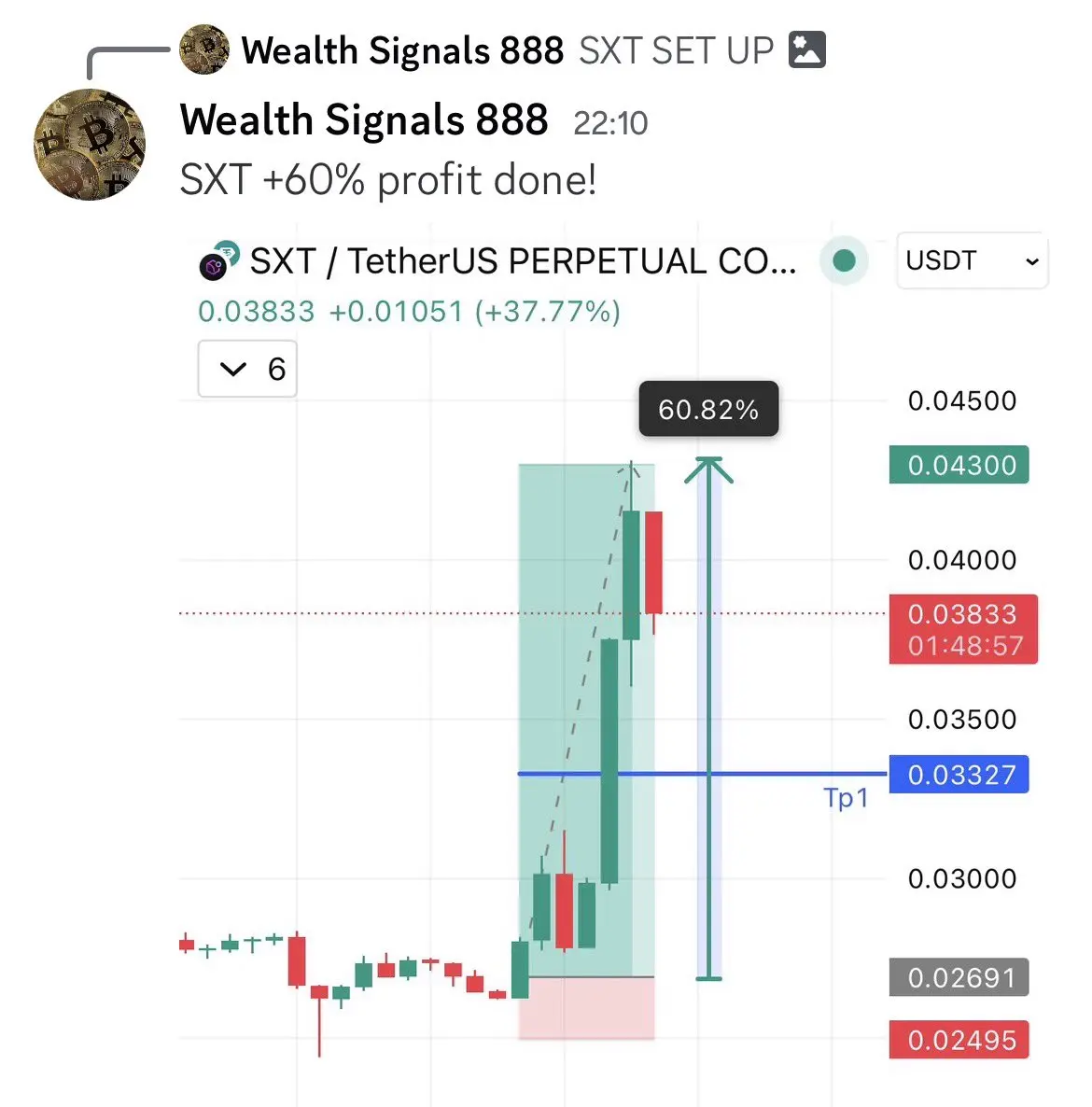Click the red 0.02495 stop loss label
Screen dimensions: 1092x1107
(959, 1039)
